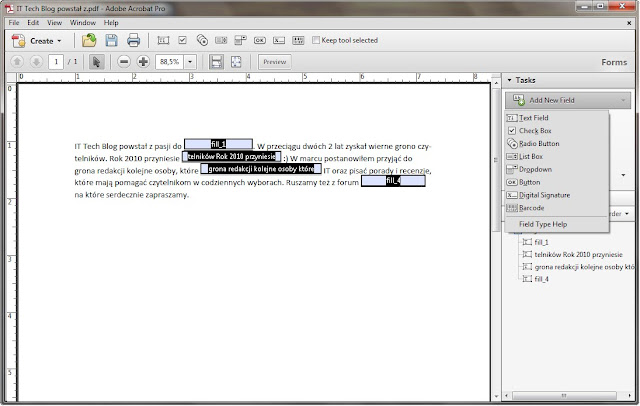Enable Keep tool selected checkbox

[x=316, y=40]
